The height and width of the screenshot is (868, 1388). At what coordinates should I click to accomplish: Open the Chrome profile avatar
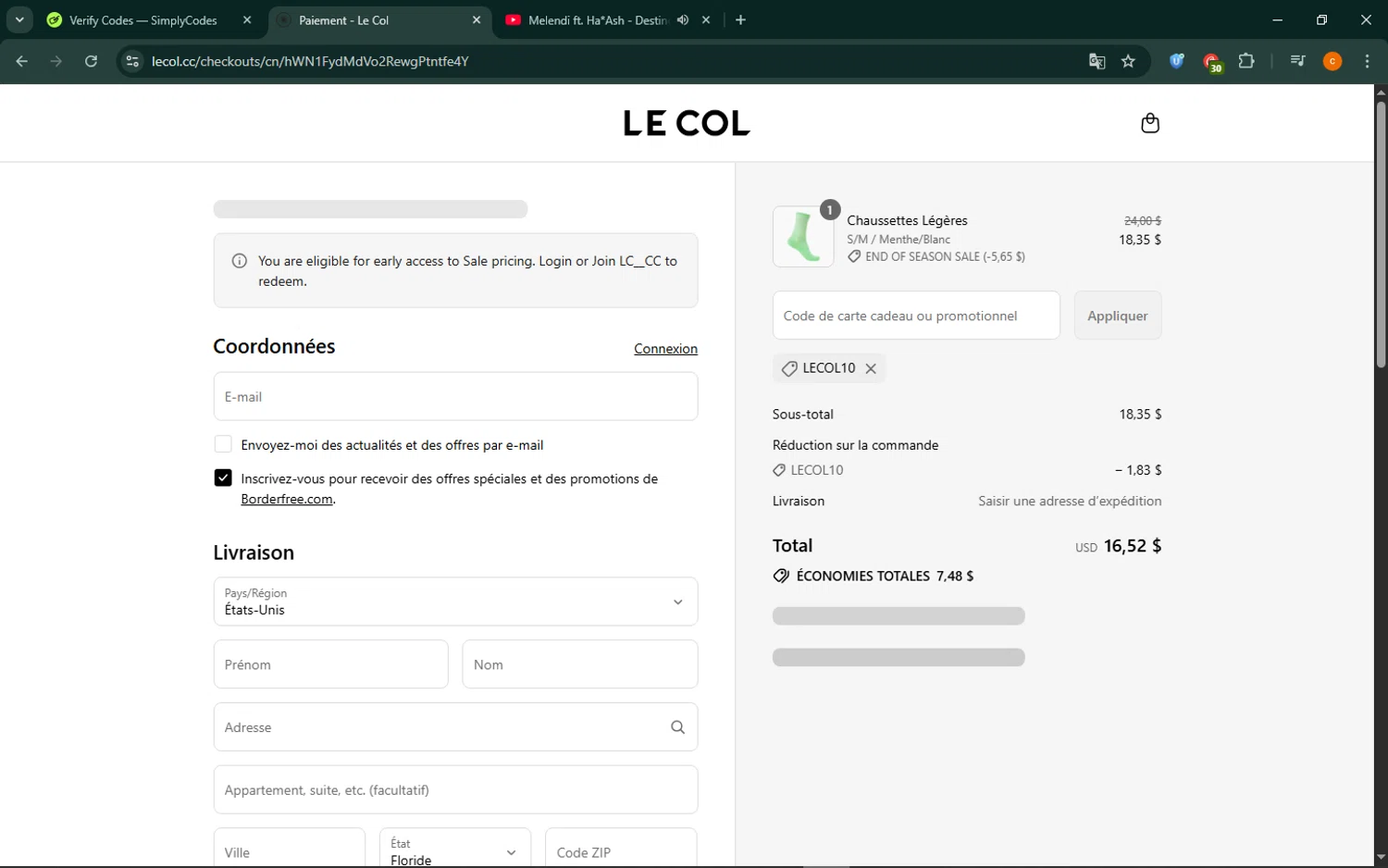point(1332,61)
